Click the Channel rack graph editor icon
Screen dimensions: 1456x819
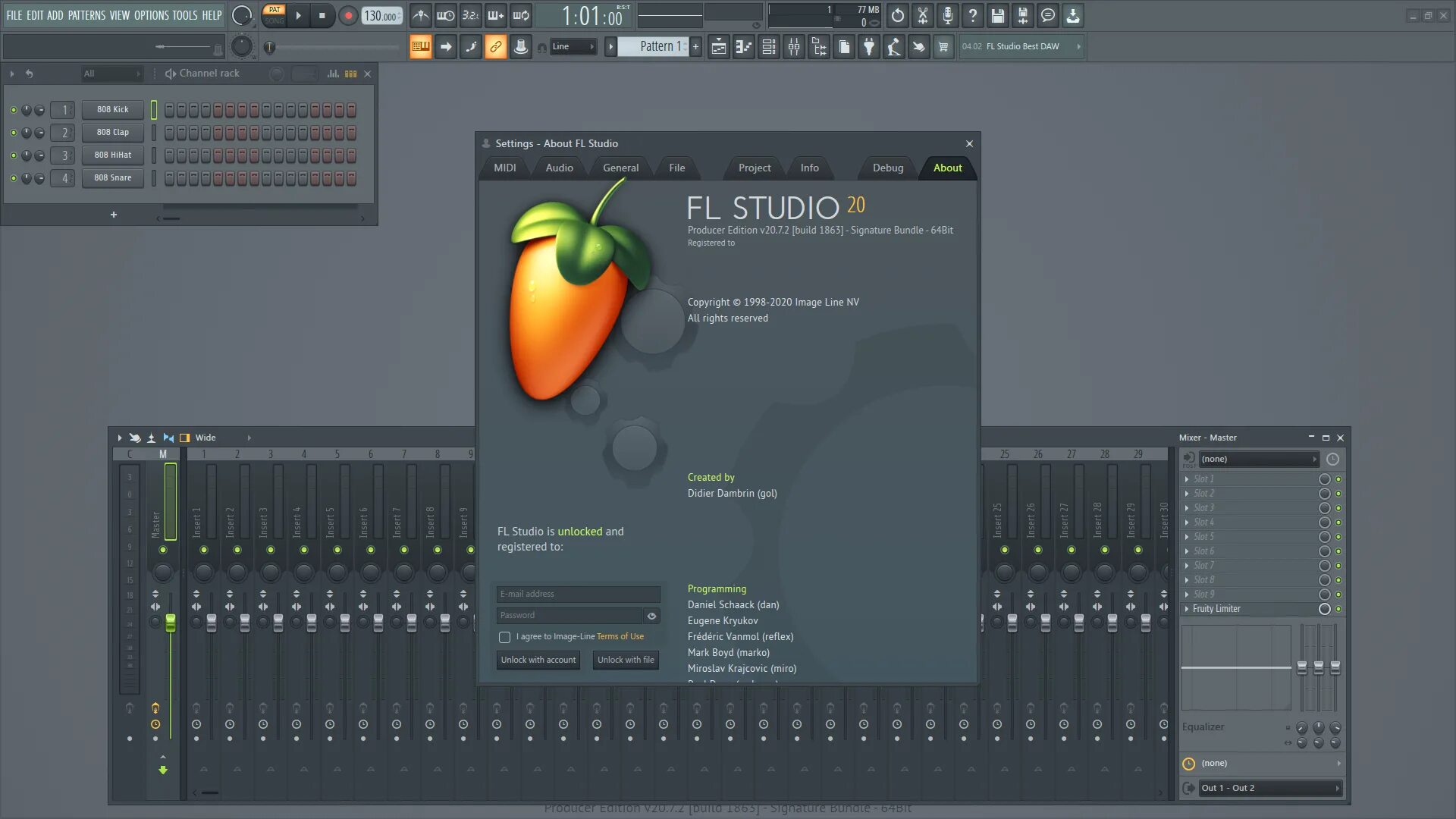pyautogui.click(x=333, y=74)
